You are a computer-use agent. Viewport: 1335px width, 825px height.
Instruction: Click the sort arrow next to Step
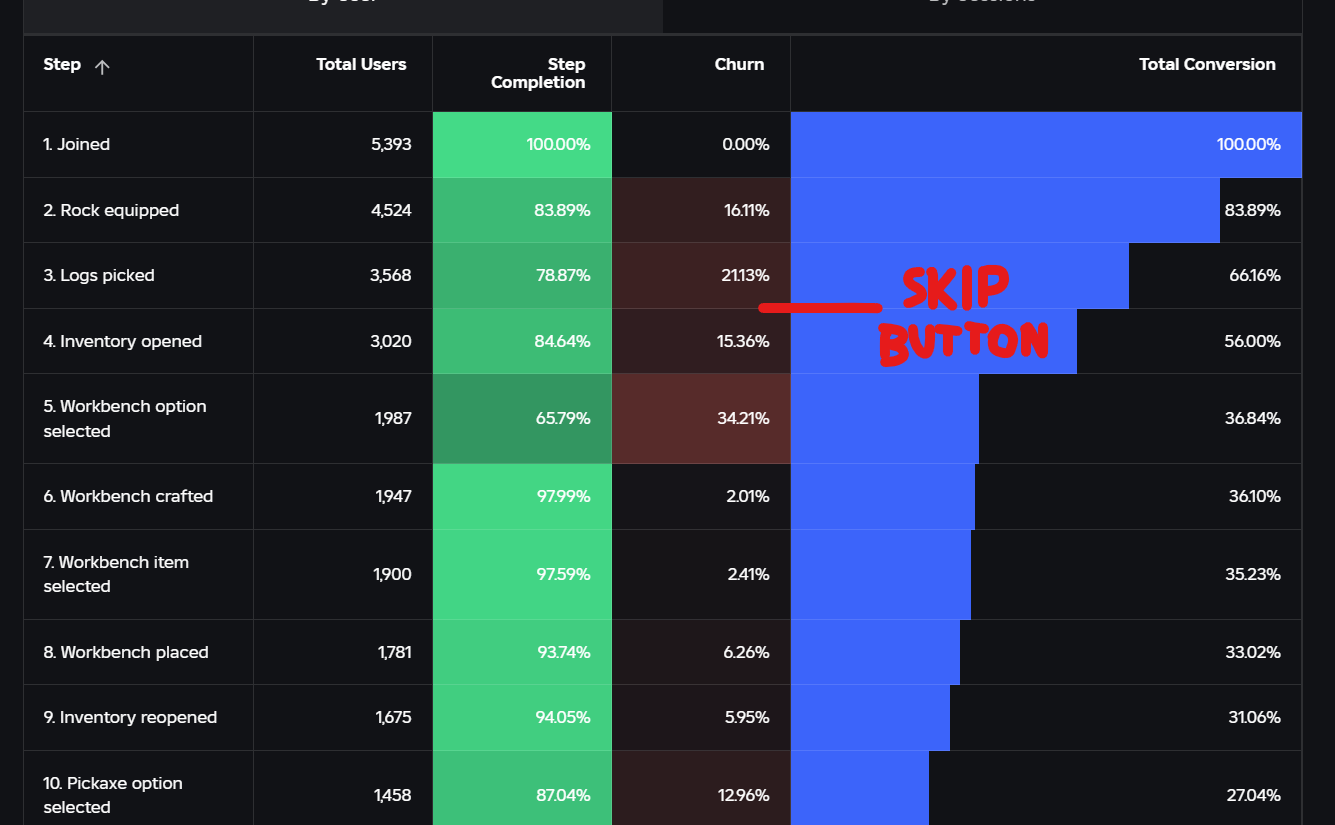point(101,66)
